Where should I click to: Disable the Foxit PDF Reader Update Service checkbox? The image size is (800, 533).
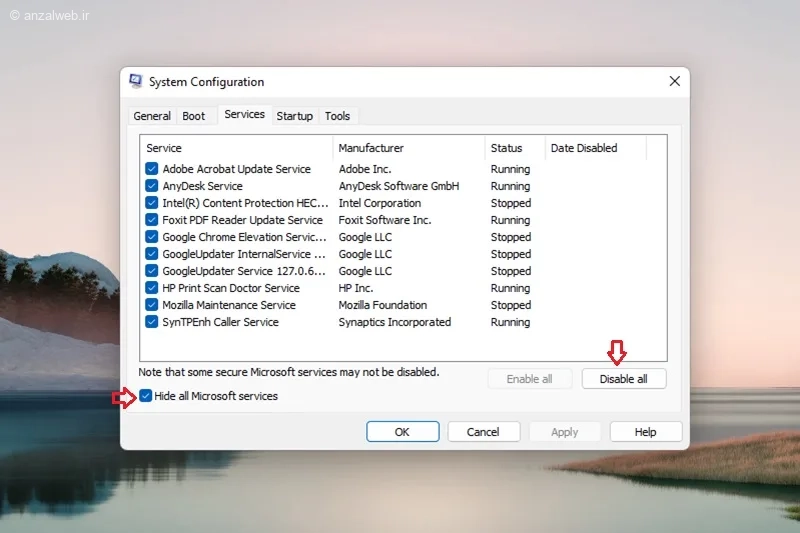[x=152, y=220]
